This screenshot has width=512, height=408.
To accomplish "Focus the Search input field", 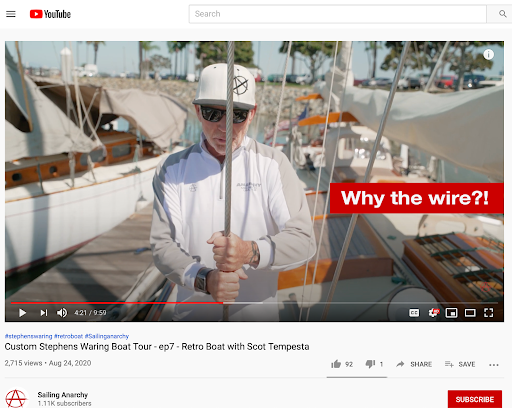I will point(338,14).
